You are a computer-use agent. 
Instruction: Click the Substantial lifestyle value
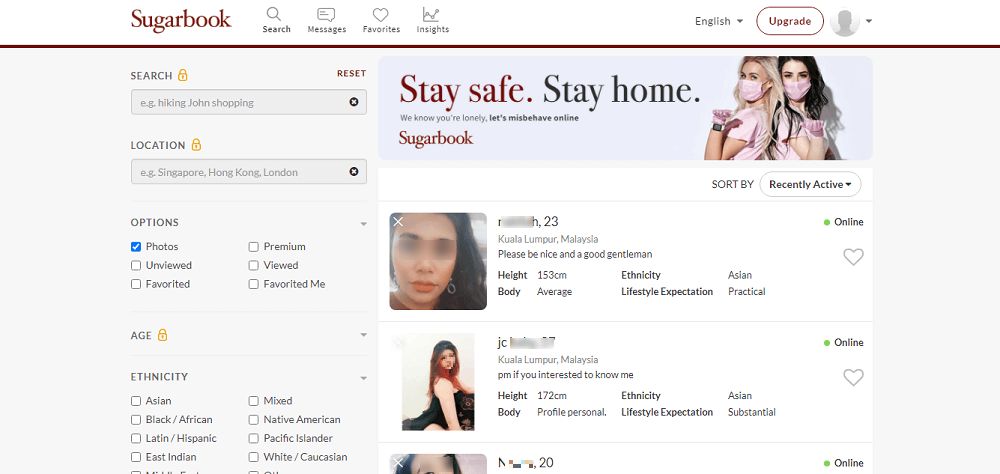click(752, 412)
